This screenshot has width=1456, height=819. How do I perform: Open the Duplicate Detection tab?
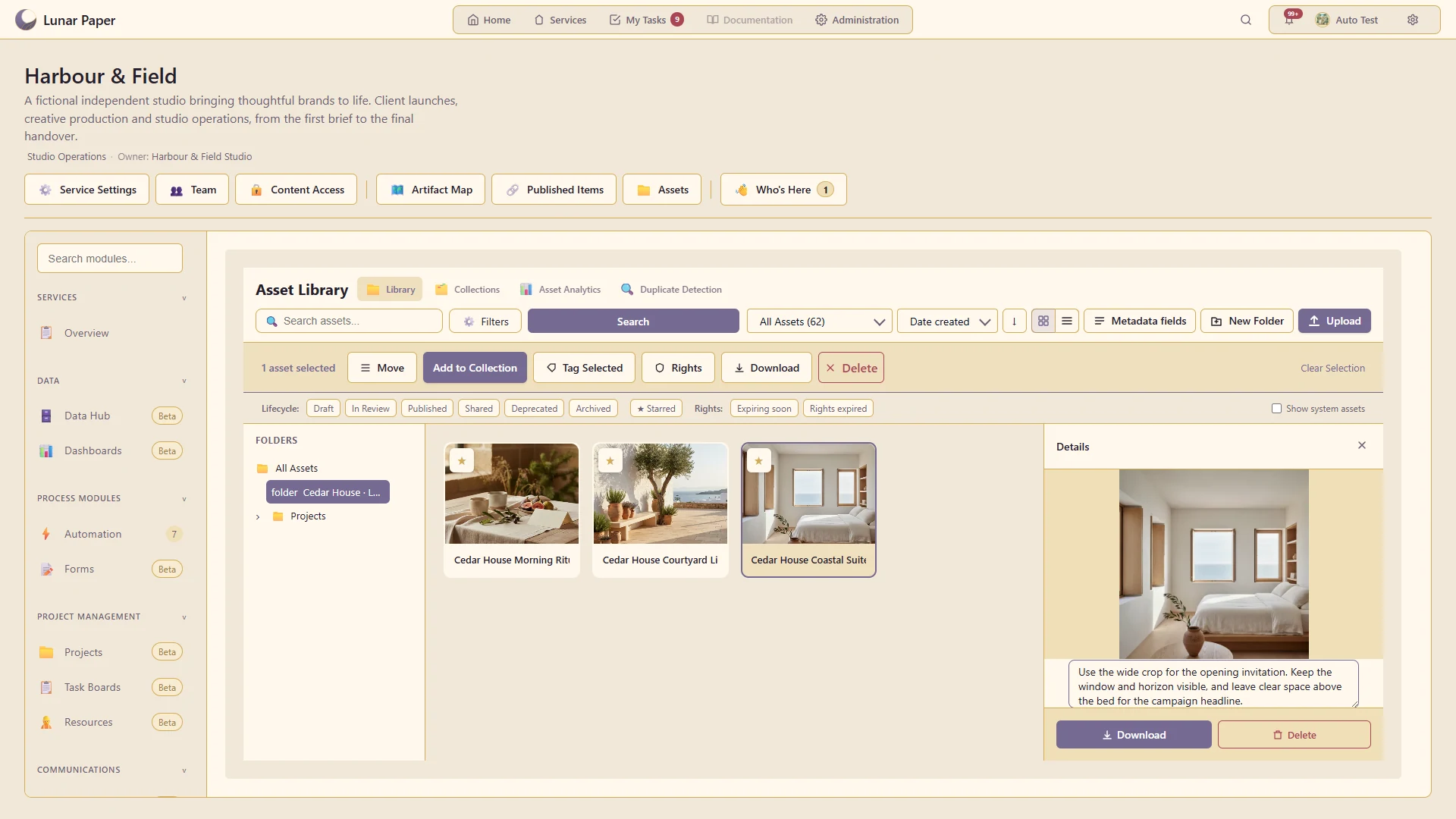tap(671, 290)
